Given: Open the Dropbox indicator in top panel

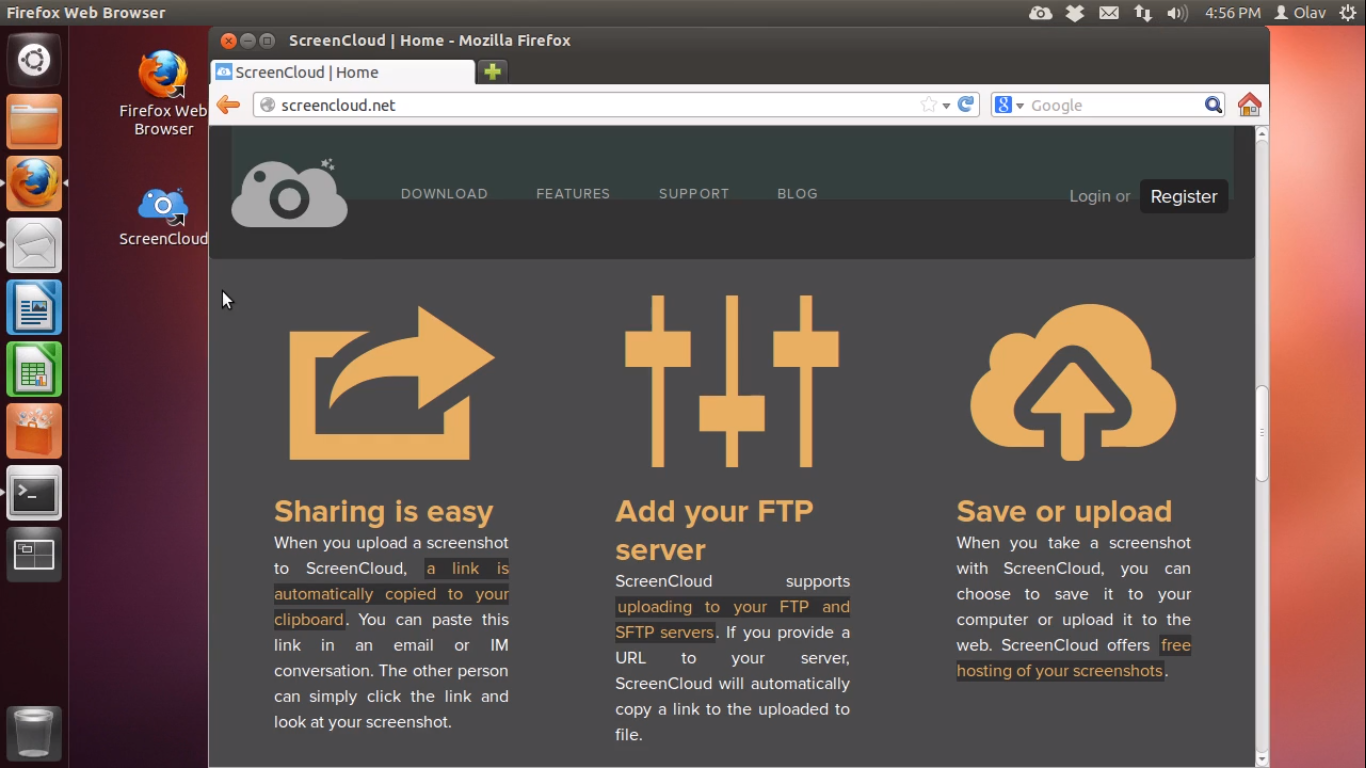Looking at the screenshot, I should [x=1075, y=13].
